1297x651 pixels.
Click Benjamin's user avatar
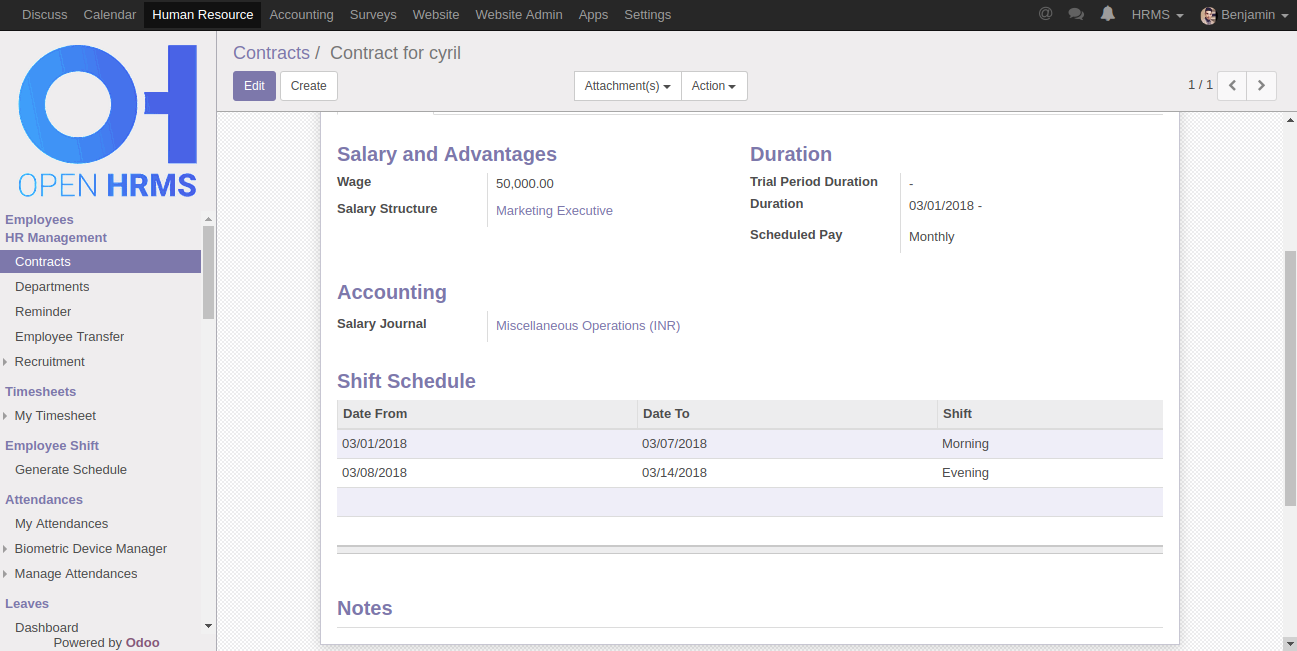[1208, 15]
